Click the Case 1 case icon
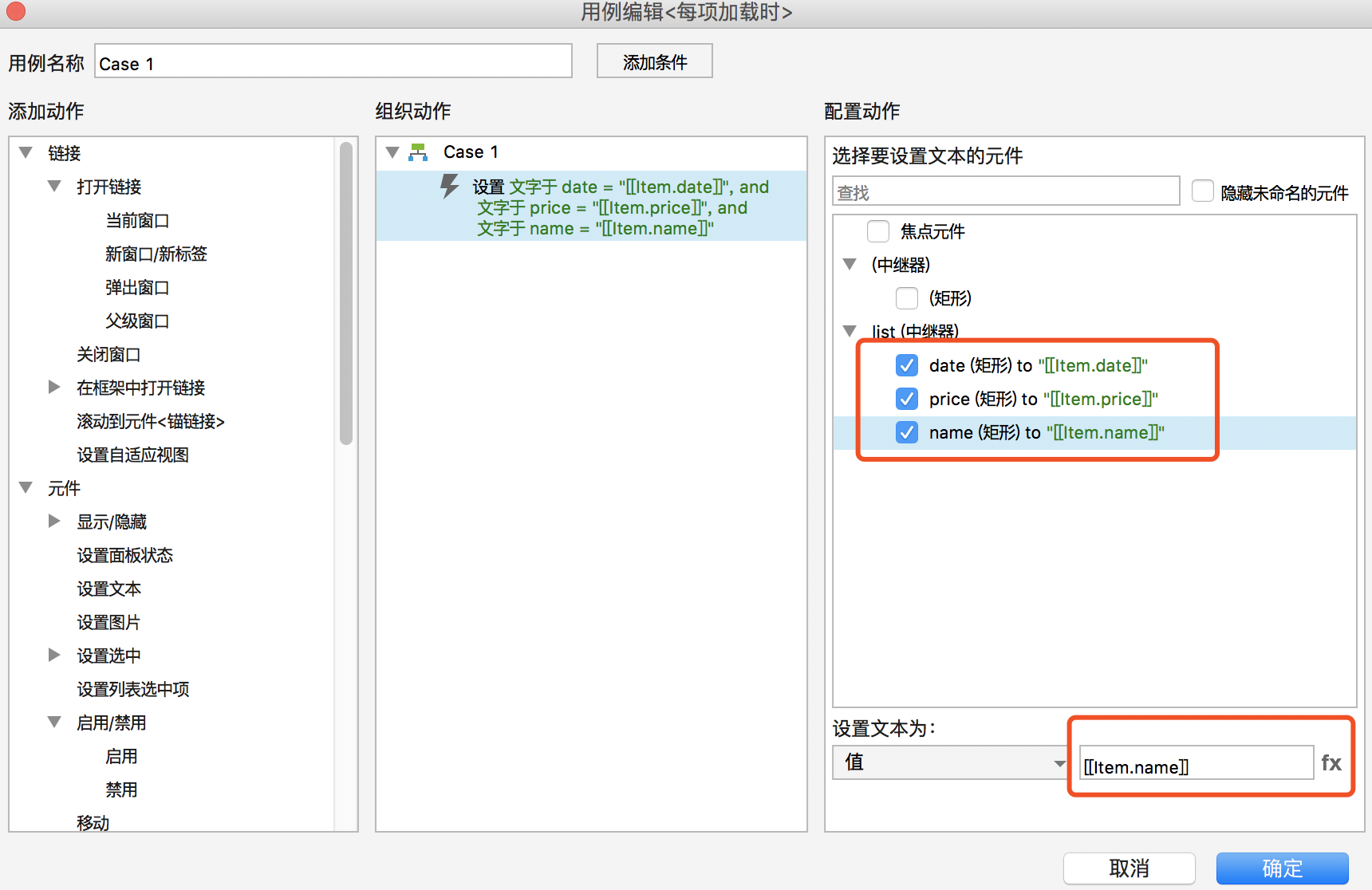The image size is (1372, 890). coord(418,152)
